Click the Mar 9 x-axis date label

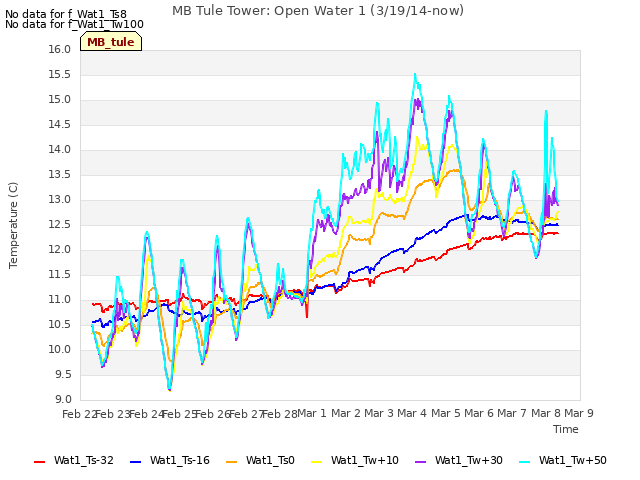coord(579,413)
